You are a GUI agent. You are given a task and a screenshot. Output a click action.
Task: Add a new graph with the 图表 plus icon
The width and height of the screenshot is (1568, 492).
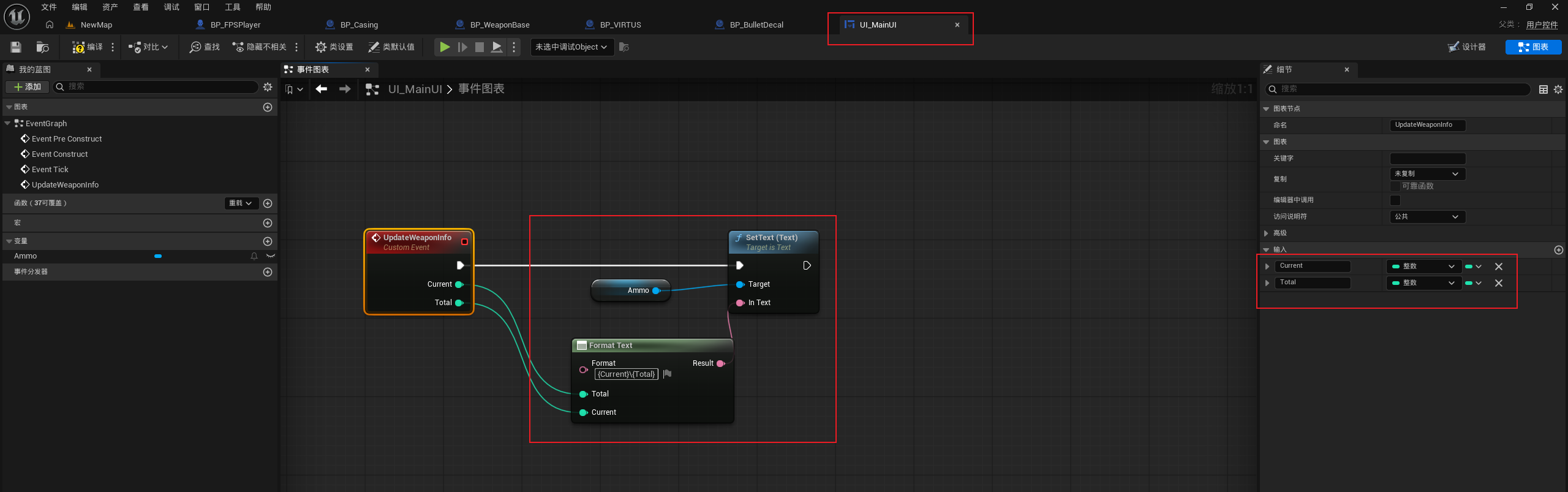click(268, 107)
